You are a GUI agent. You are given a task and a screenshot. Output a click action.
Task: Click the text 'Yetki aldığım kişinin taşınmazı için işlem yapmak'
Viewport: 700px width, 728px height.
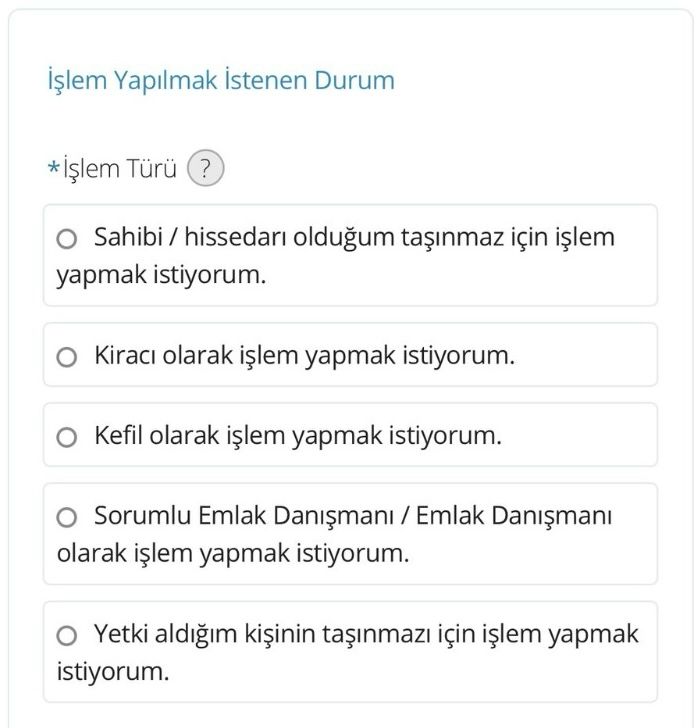tap(366, 634)
